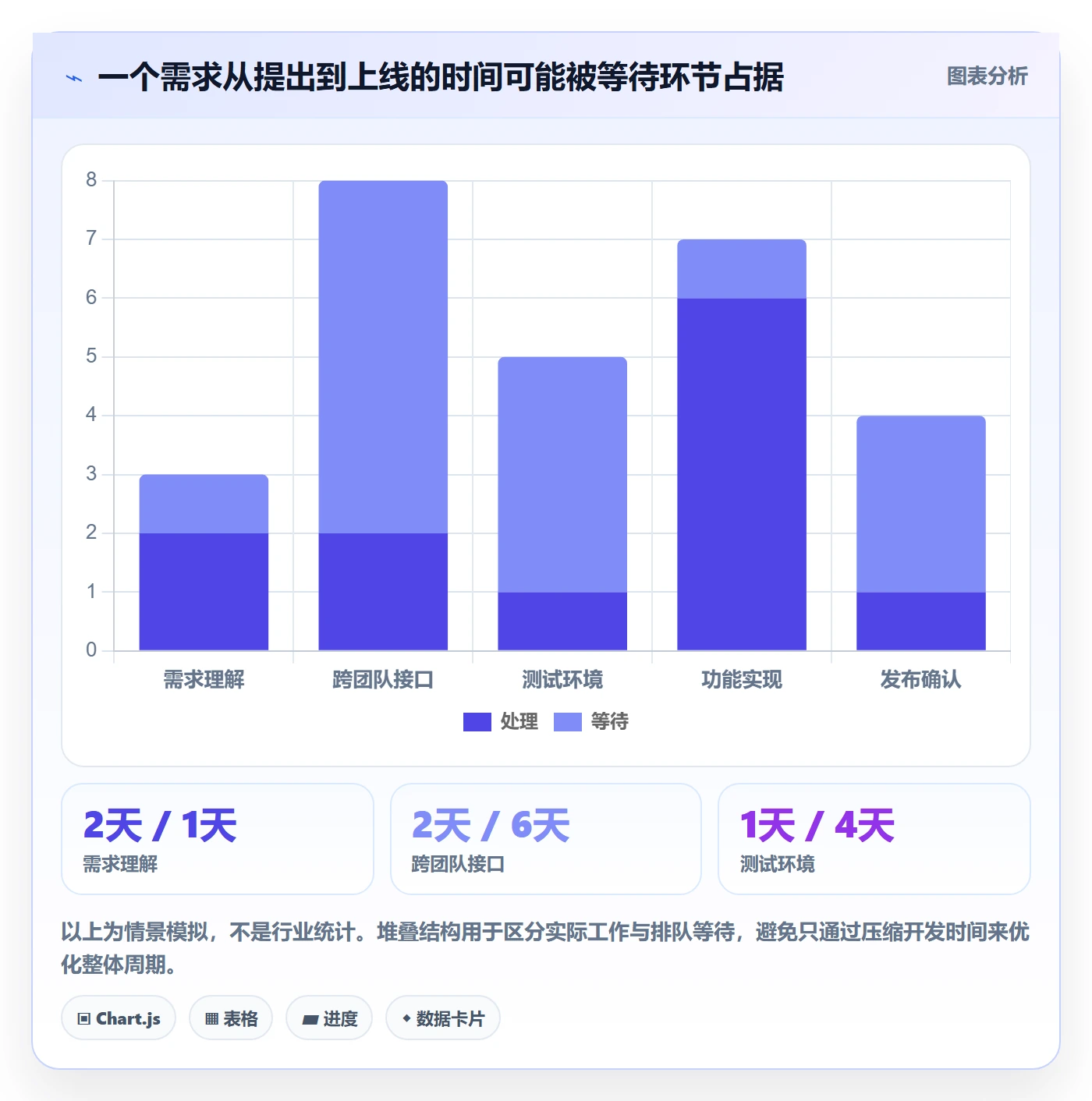
Task: Click the bar icon in the 进度 chip
Action: pyautogui.click(x=310, y=1020)
